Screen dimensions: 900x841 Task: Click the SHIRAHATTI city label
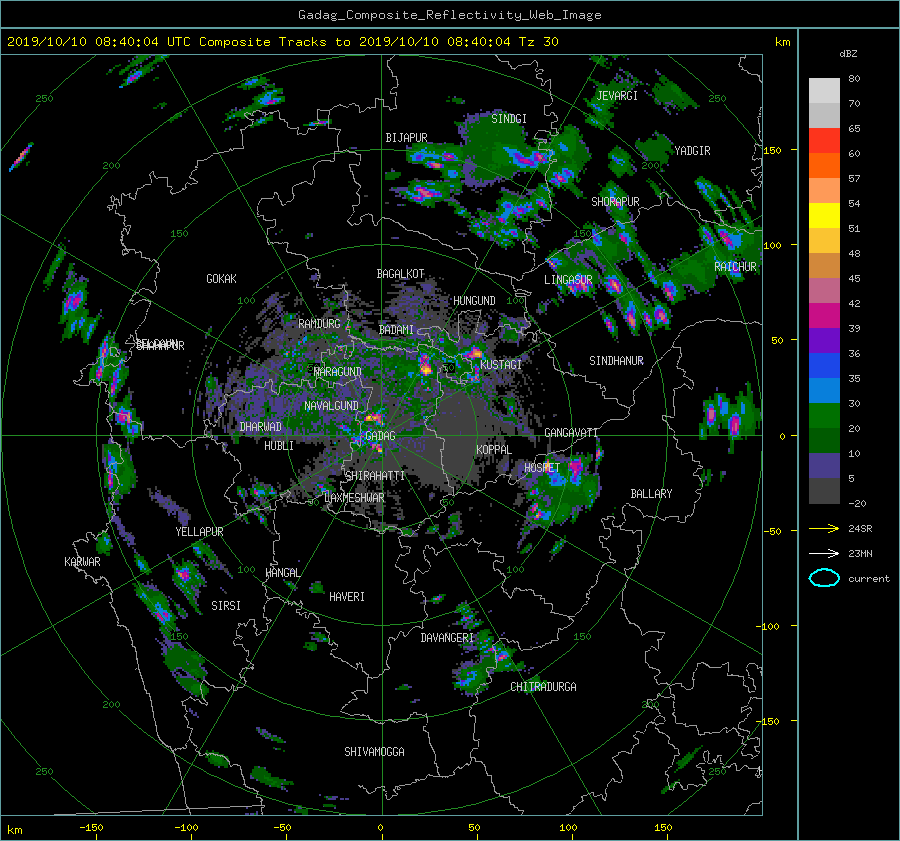point(375,476)
